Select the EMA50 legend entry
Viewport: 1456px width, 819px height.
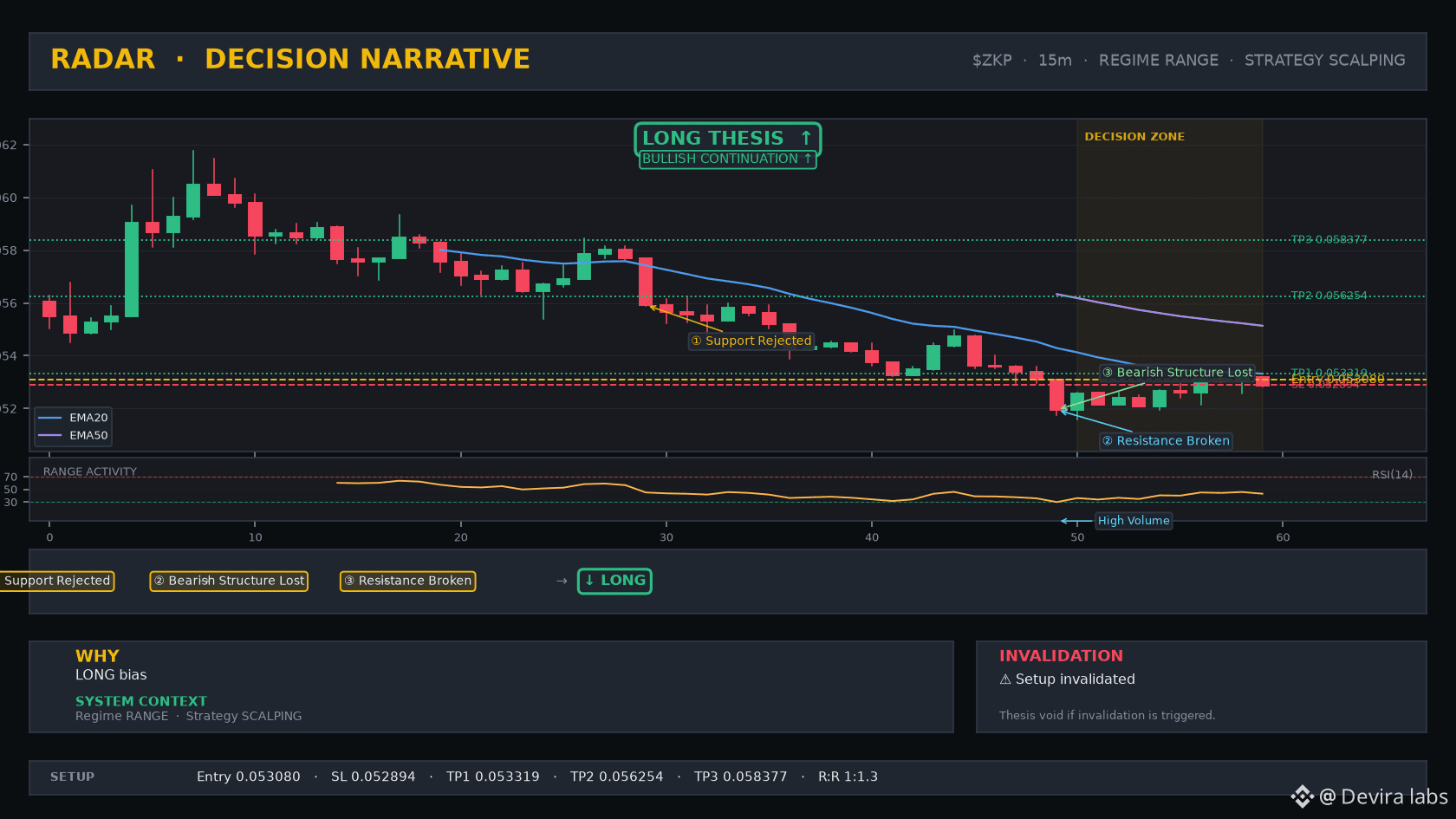pyautogui.click(x=74, y=436)
